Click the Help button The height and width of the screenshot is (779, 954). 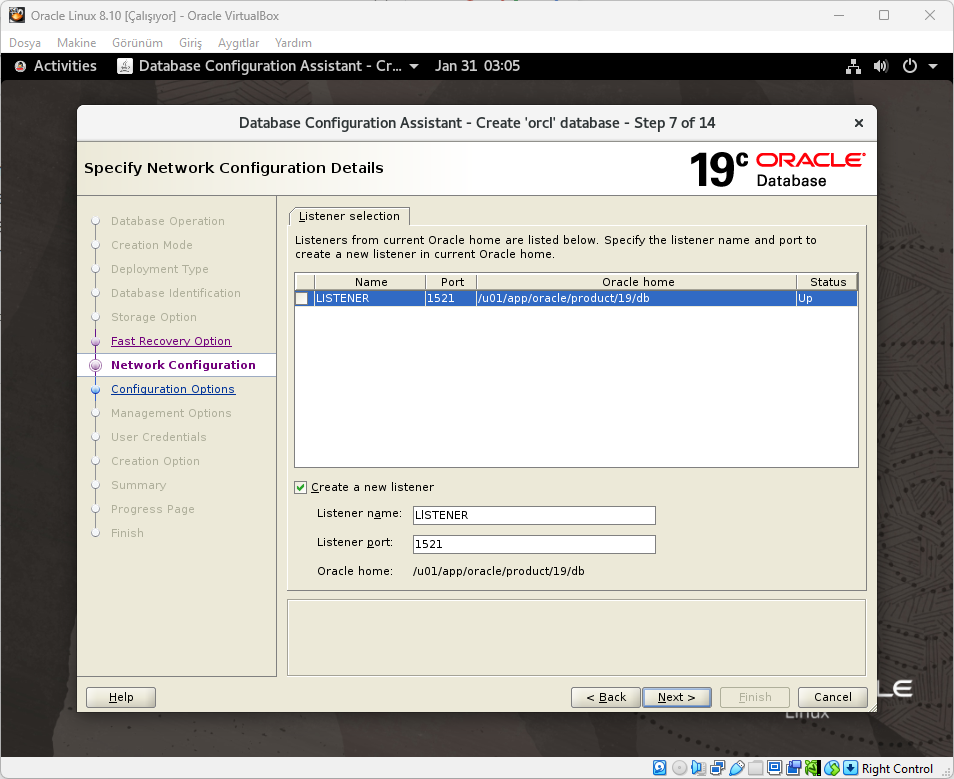121,697
